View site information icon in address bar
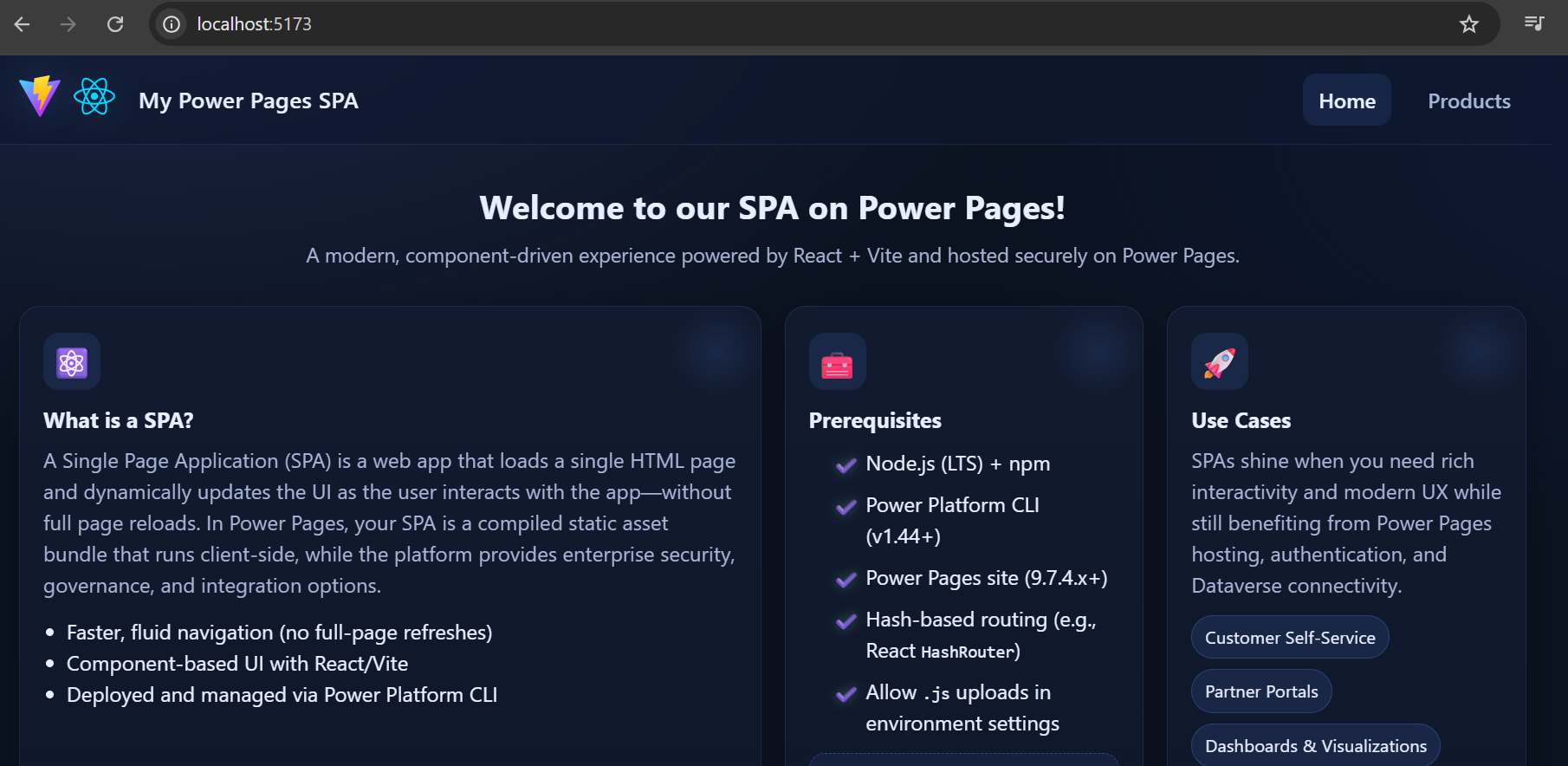This screenshot has width=1568, height=766. 172,24
